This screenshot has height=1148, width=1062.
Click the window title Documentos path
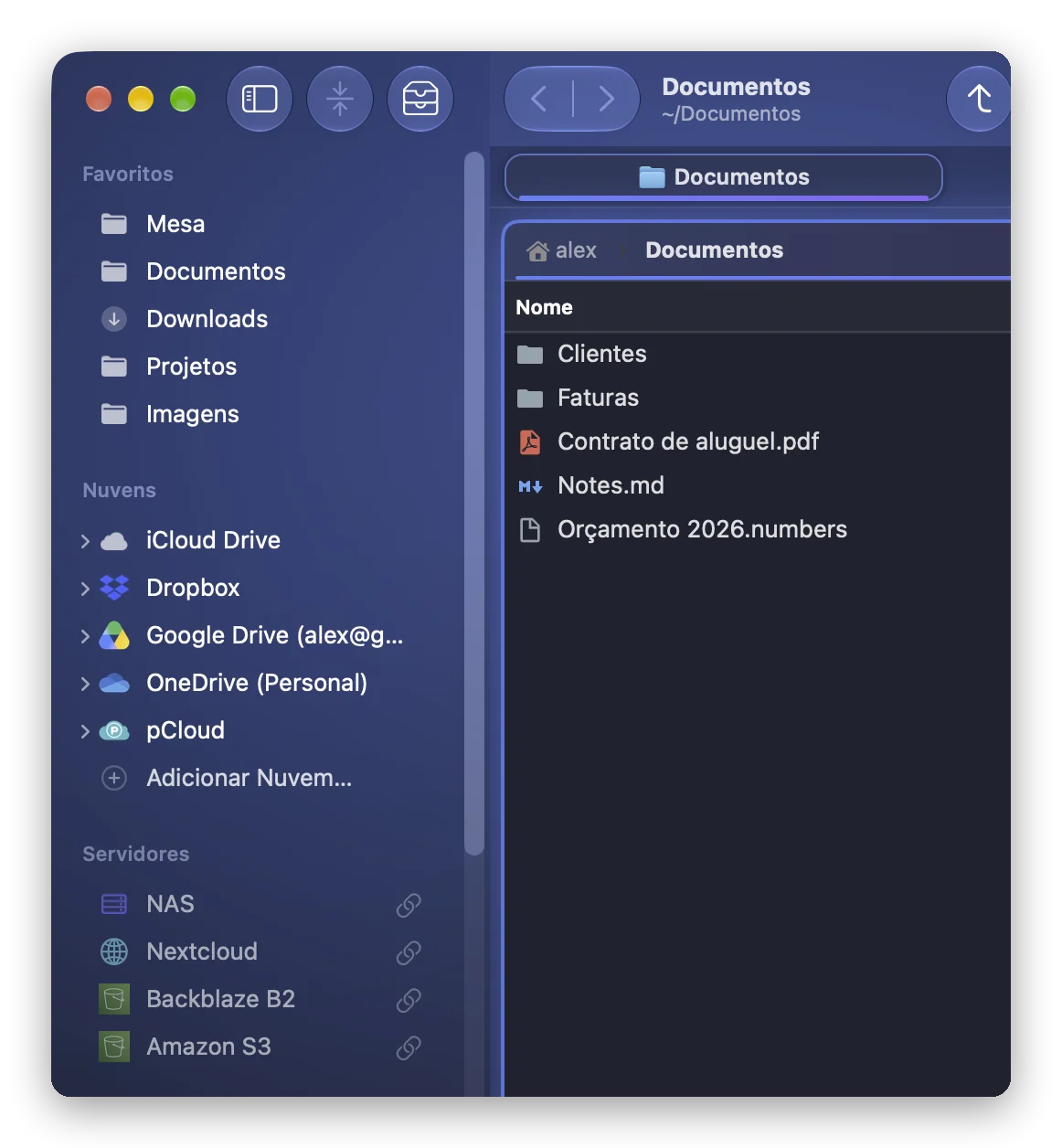click(731, 114)
